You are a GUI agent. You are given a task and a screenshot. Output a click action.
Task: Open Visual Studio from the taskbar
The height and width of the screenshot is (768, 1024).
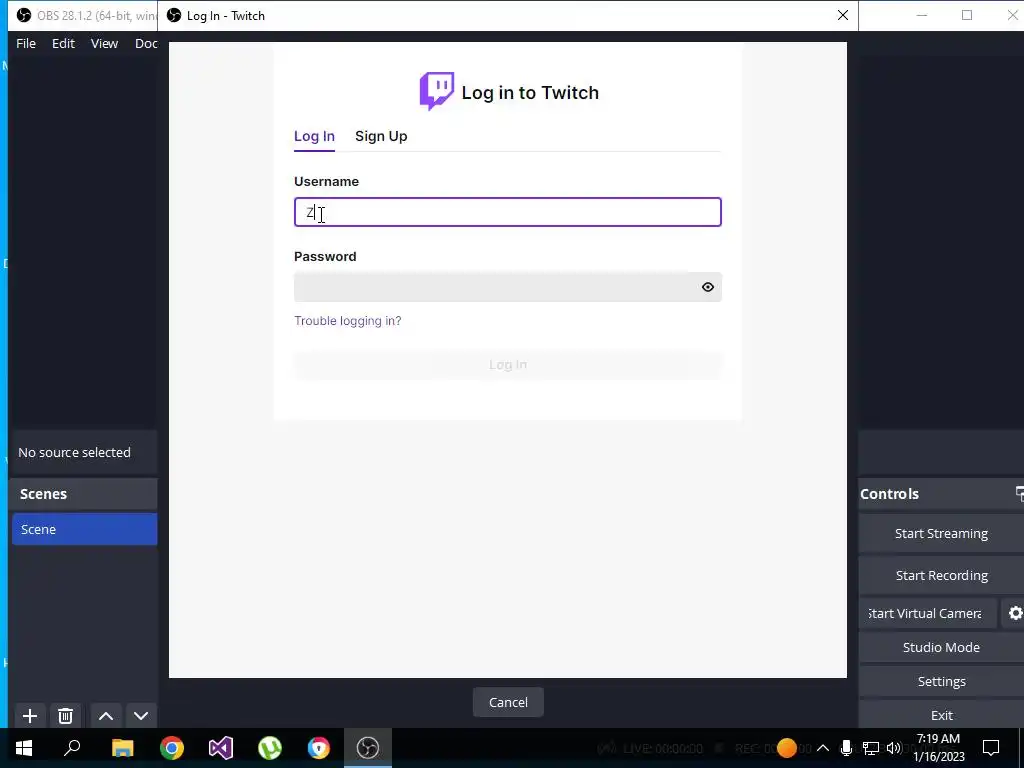221,748
